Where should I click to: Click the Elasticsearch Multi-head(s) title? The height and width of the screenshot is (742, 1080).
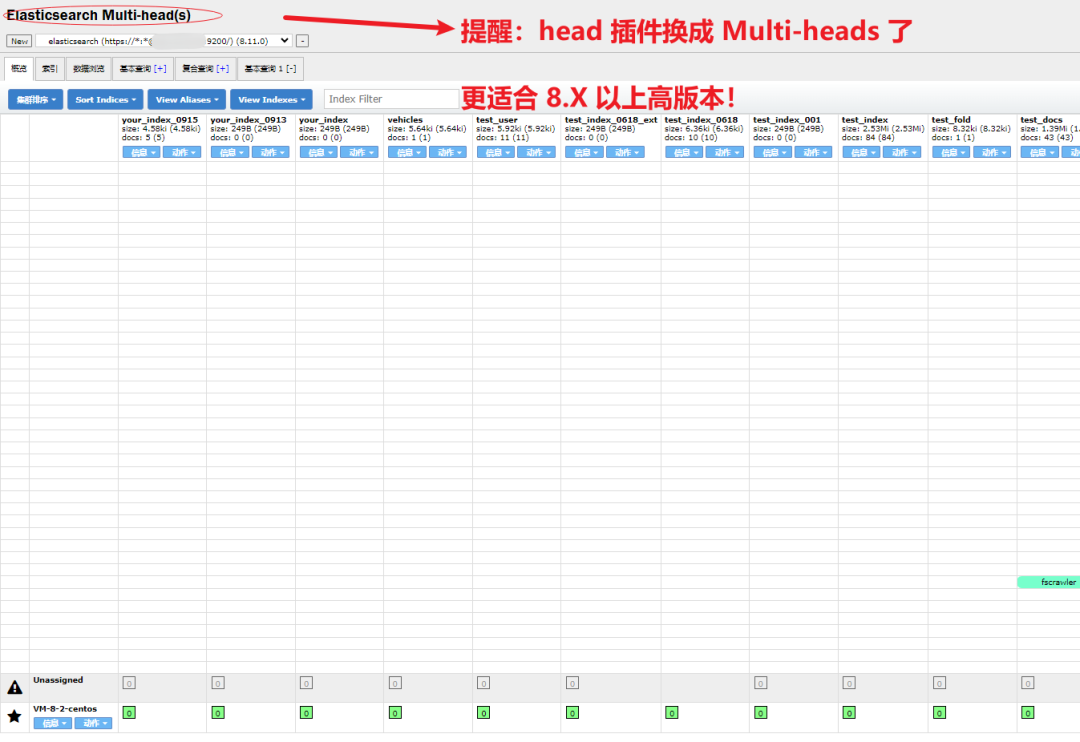tap(98, 15)
